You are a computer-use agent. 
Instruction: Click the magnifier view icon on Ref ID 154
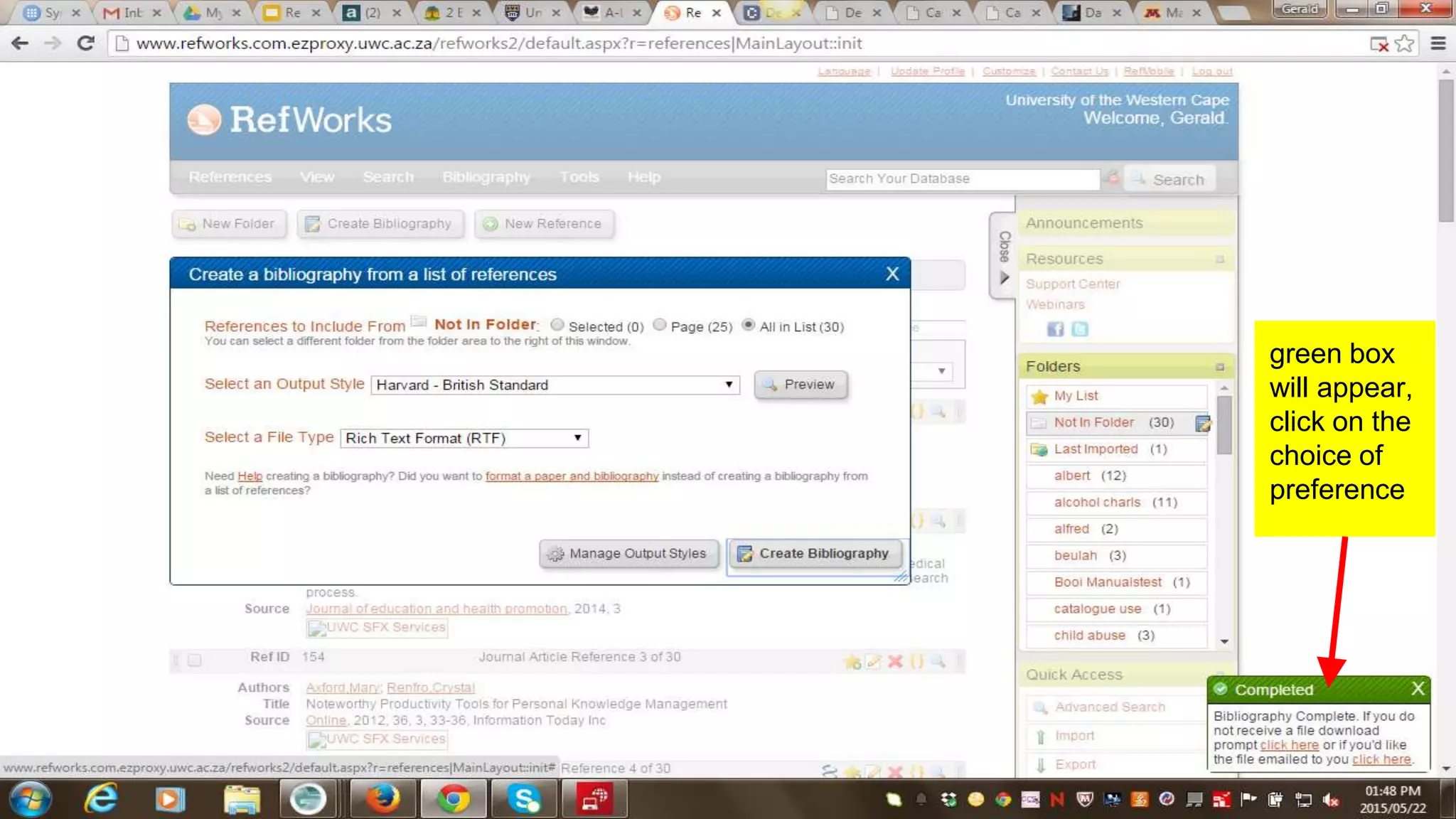point(938,661)
